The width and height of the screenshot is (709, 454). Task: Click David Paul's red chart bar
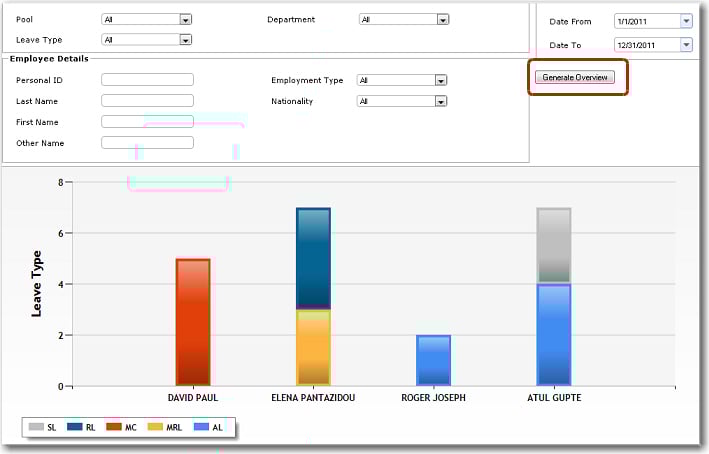coord(193,321)
